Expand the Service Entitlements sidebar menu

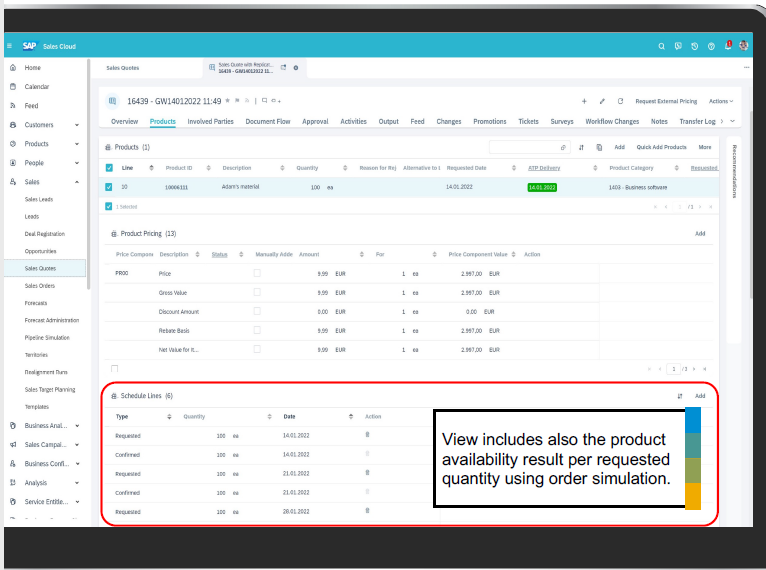pos(77,502)
